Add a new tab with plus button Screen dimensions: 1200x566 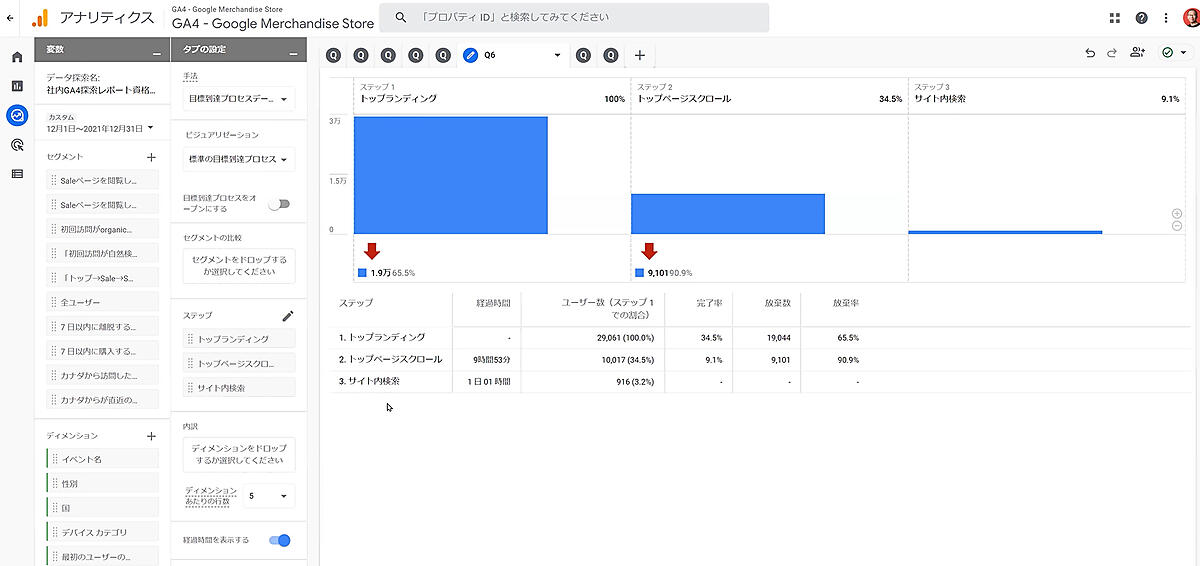pyautogui.click(x=640, y=55)
